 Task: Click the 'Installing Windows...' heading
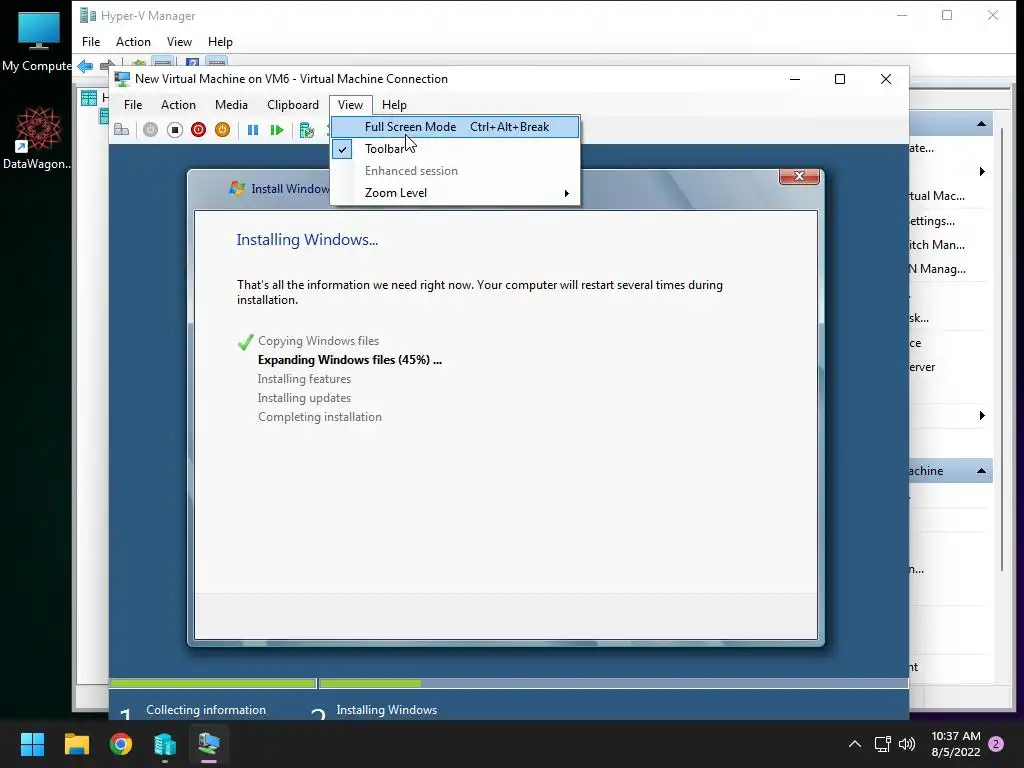pyautogui.click(x=307, y=240)
